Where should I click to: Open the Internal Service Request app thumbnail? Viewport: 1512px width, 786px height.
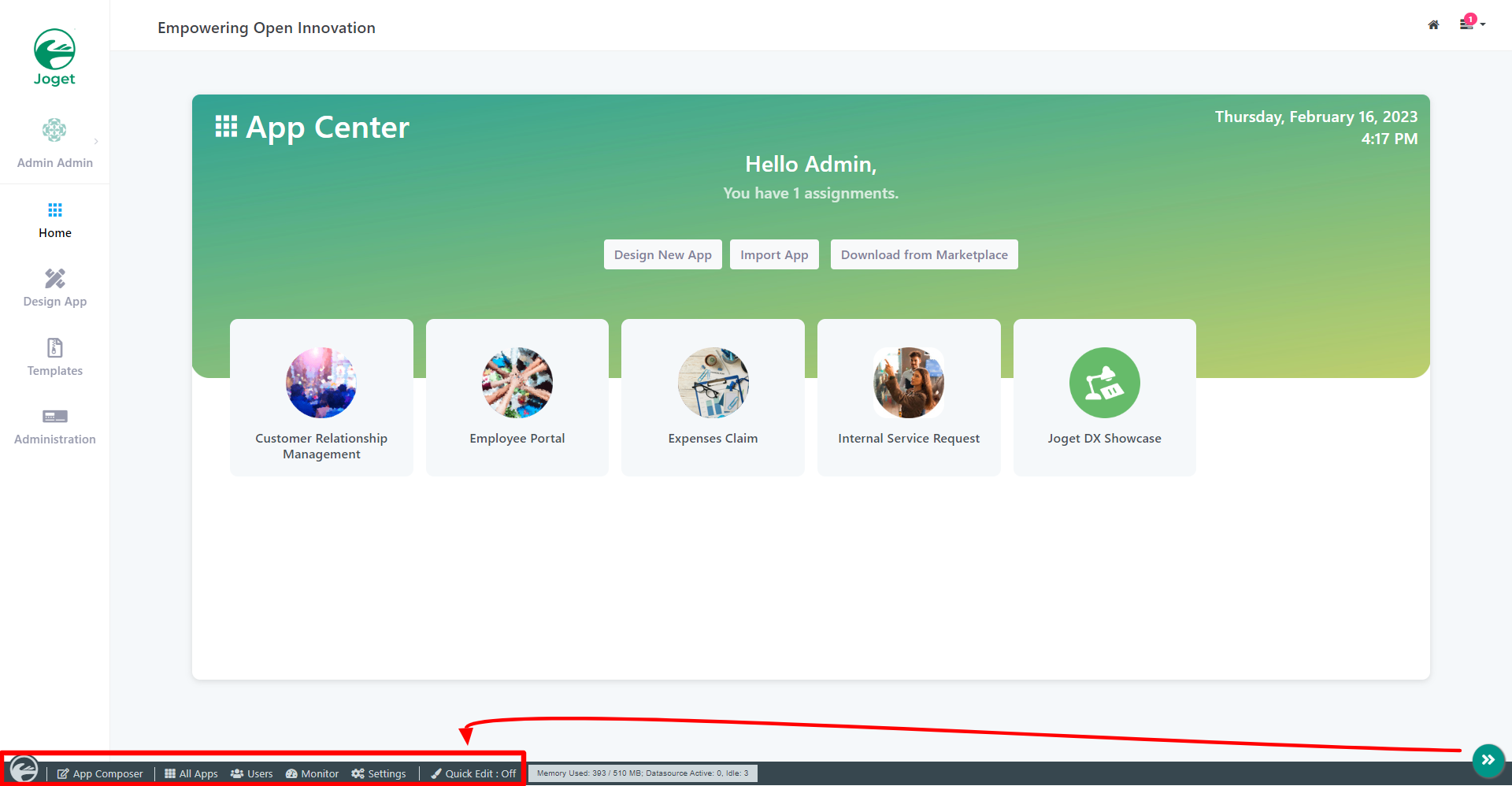coord(909,383)
